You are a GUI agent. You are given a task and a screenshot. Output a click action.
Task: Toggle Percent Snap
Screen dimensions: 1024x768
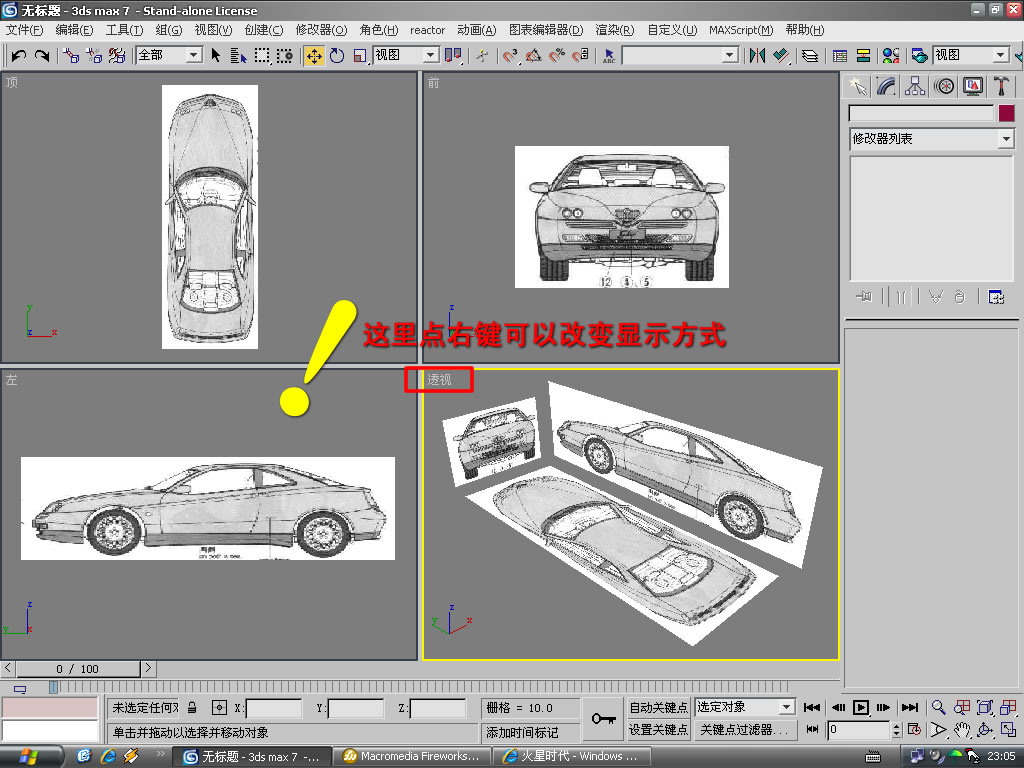(x=556, y=56)
